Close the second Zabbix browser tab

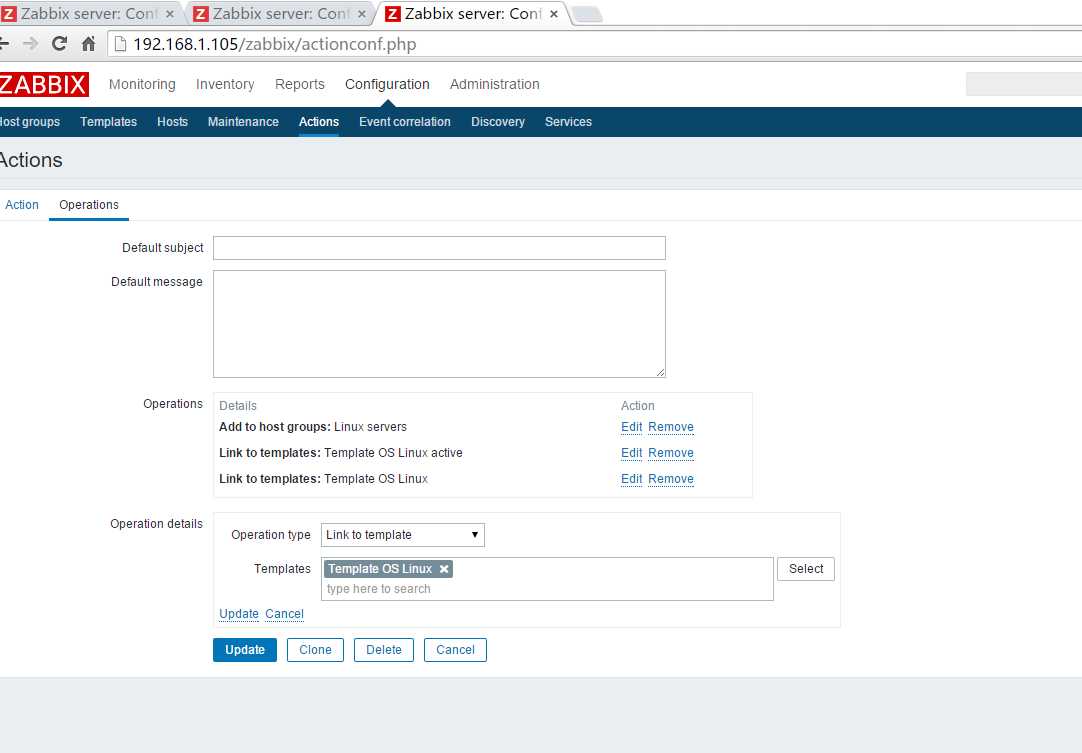[362, 14]
